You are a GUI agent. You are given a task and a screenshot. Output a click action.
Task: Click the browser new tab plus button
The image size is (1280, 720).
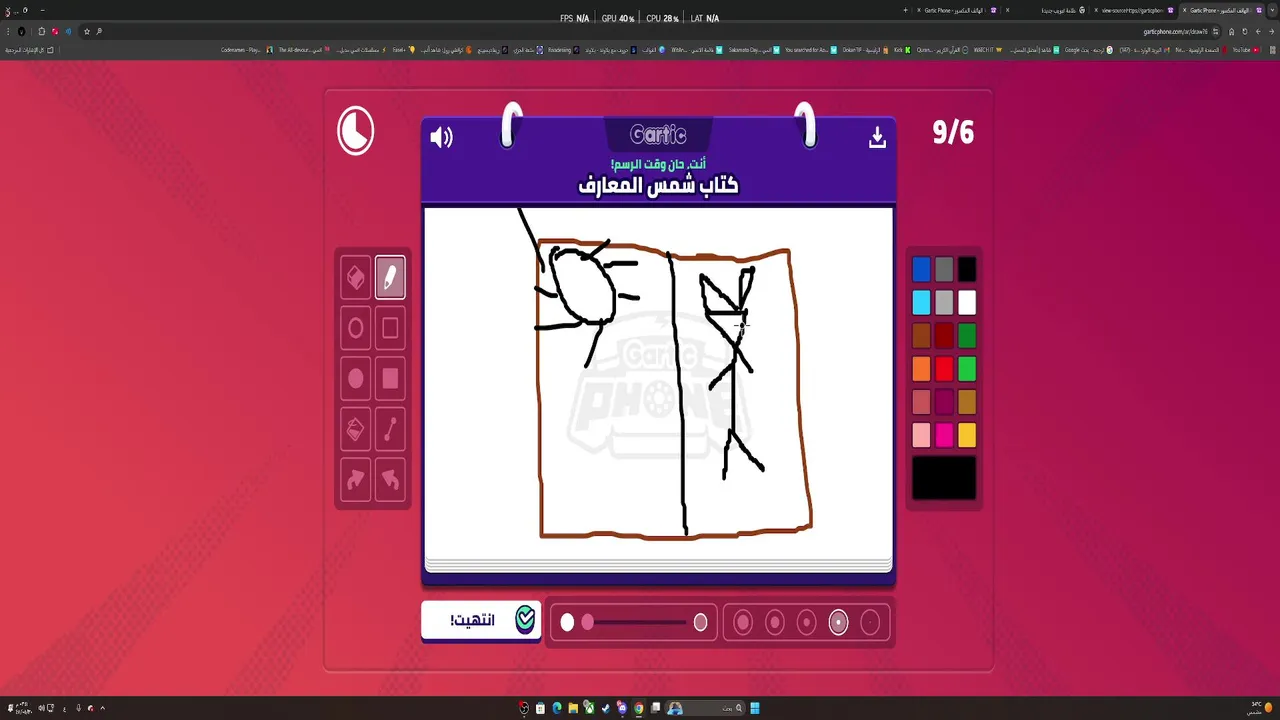[x=906, y=10]
